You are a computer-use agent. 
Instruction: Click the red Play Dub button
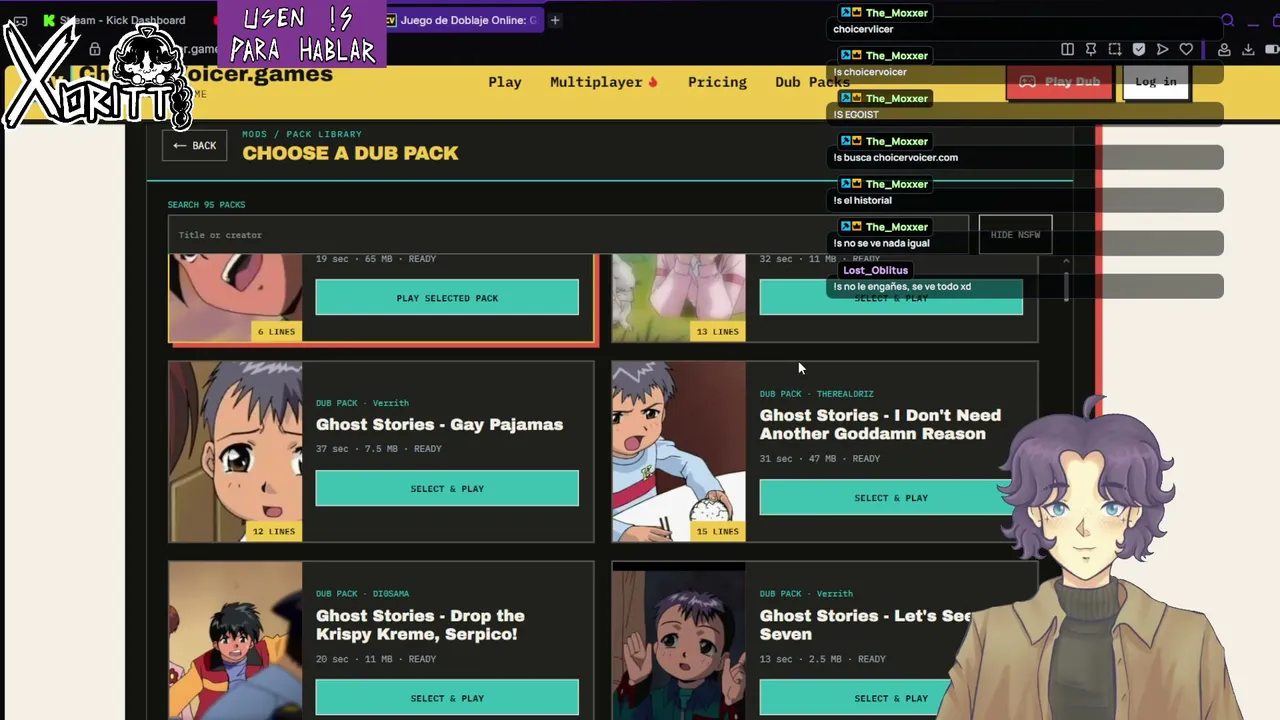point(1058,82)
